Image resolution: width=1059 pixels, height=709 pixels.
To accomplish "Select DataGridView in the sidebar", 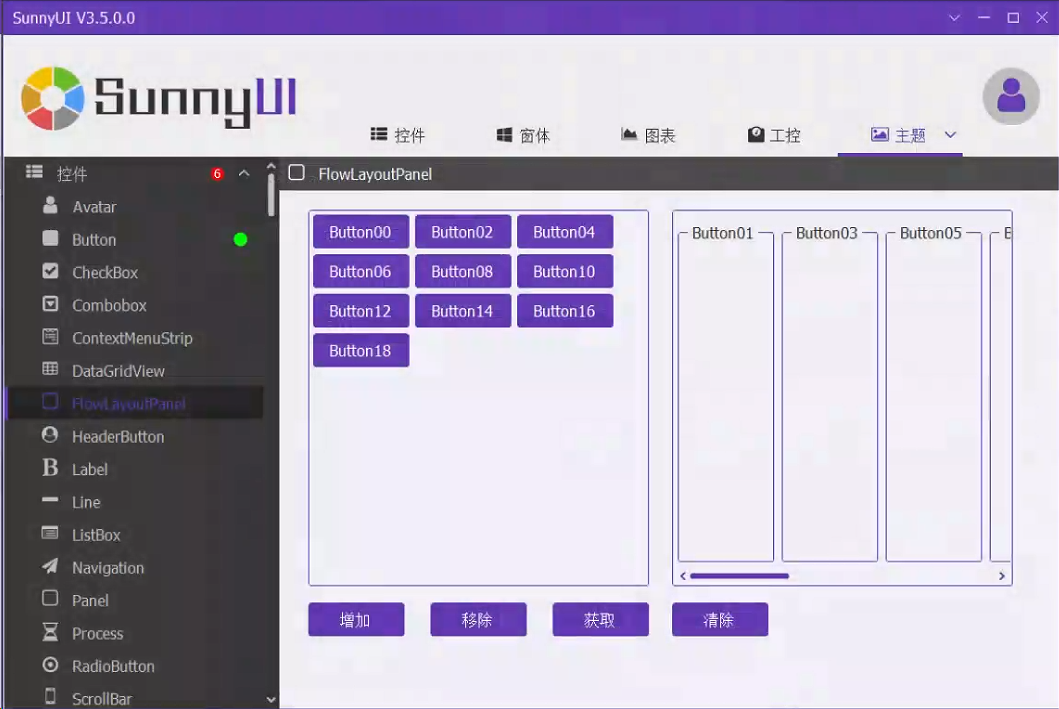I will (x=134, y=371).
